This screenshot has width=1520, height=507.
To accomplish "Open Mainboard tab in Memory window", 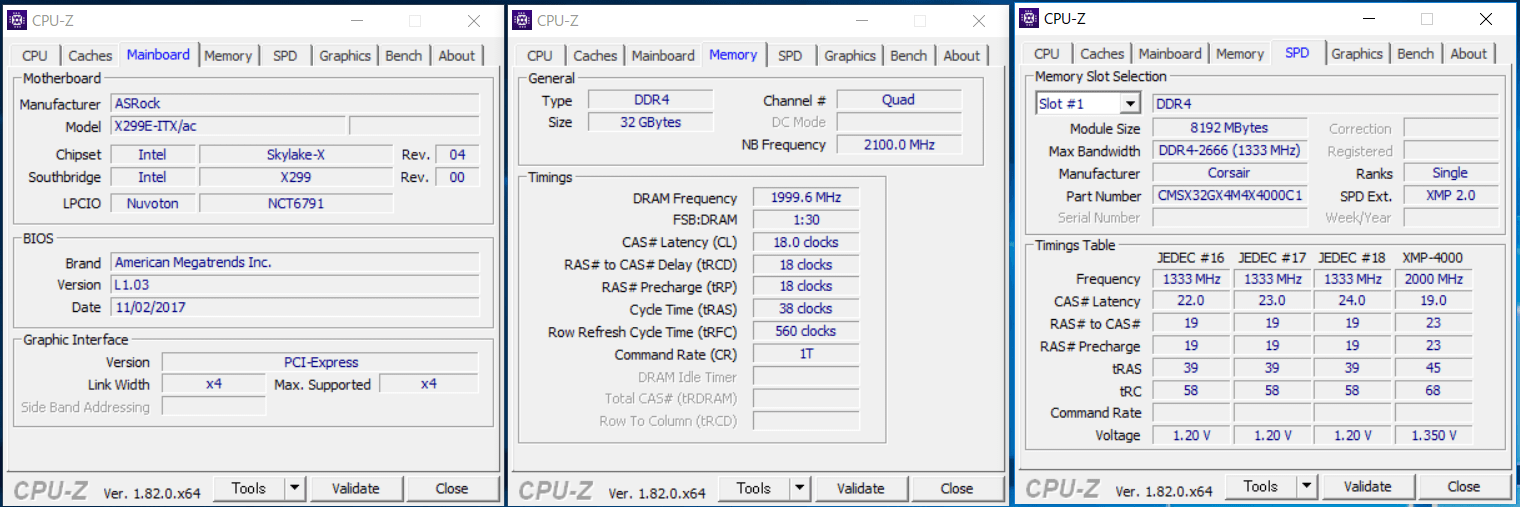I will [x=663, y=56].
